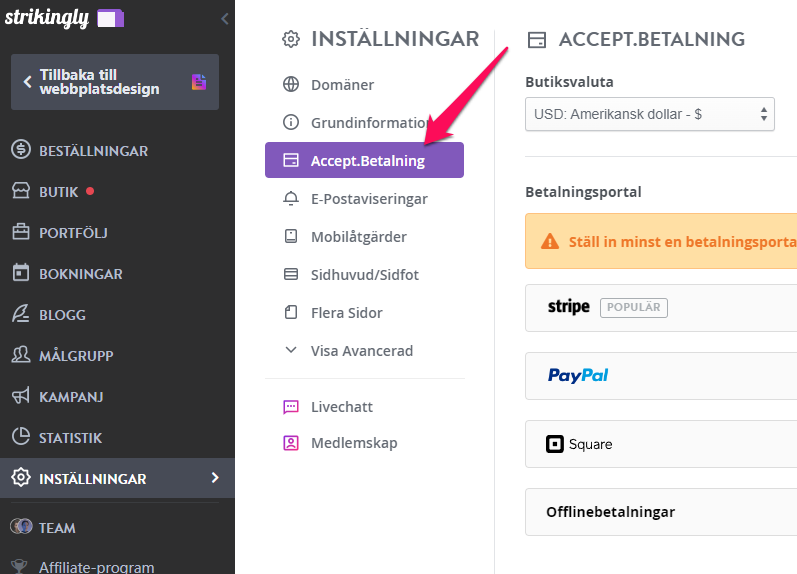Select the Stripe payment gateway
797x574 pixels.
pos(661,308)
